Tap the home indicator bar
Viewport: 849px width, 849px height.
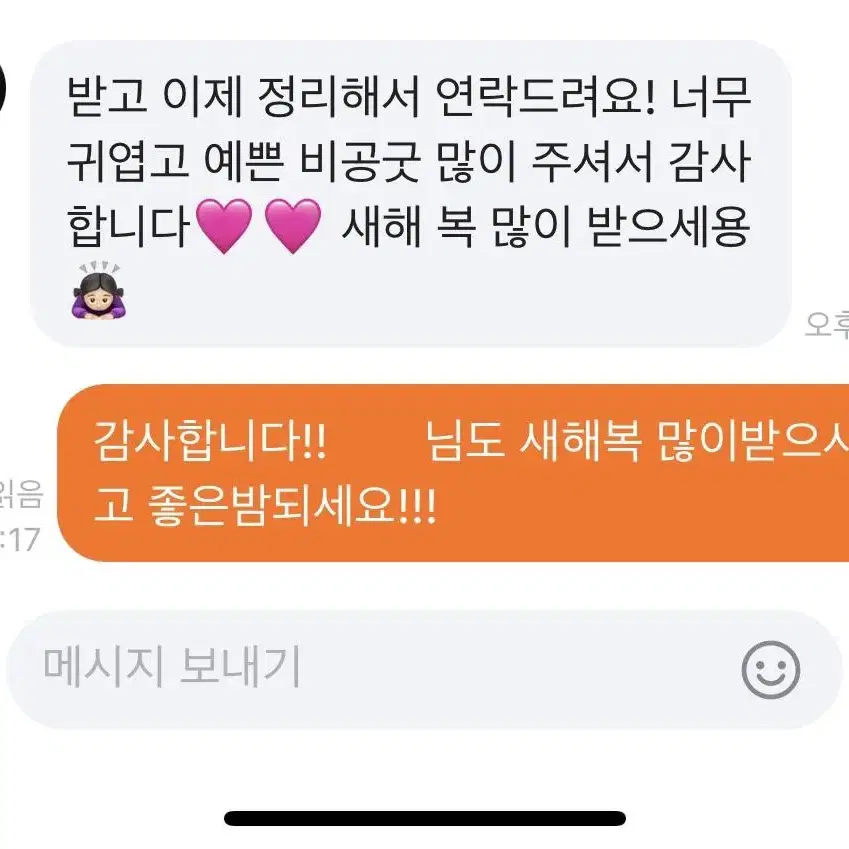tap(425, 818)
